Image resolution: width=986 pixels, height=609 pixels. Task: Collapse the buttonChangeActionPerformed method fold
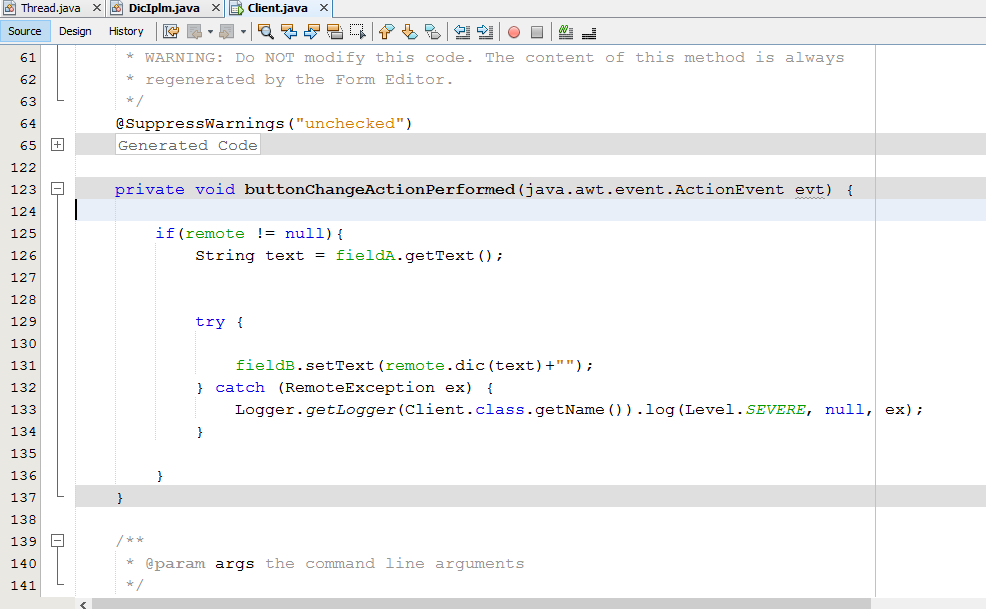[57, 188]
